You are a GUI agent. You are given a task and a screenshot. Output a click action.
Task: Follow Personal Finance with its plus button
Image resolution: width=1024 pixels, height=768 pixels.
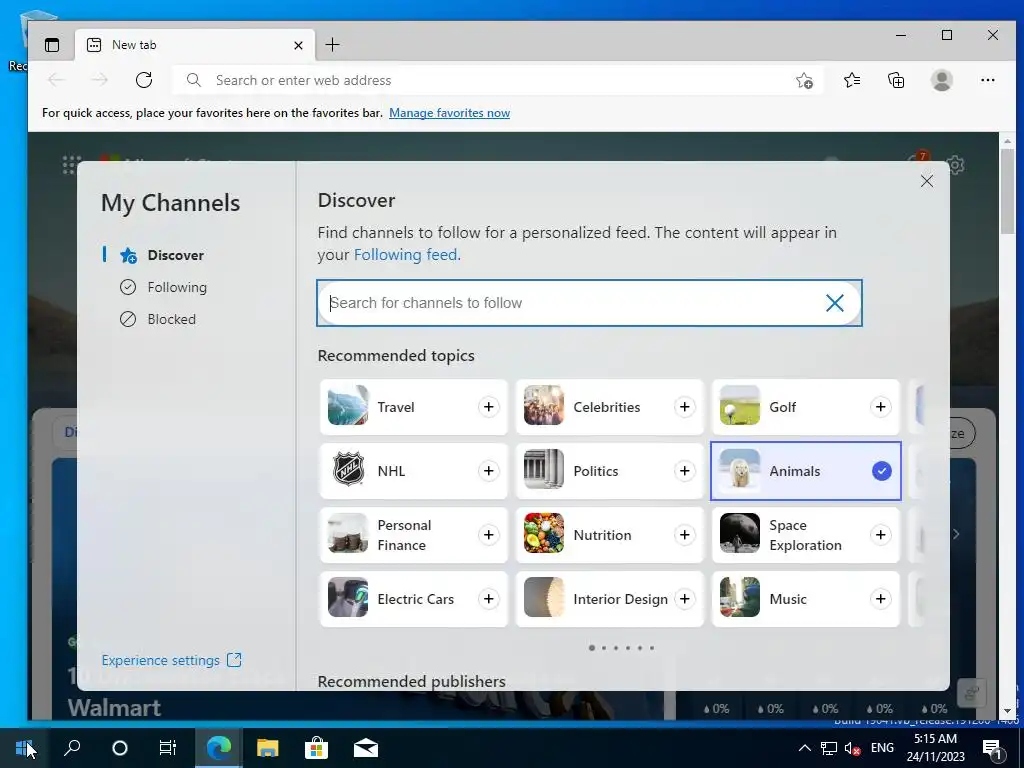488,535
